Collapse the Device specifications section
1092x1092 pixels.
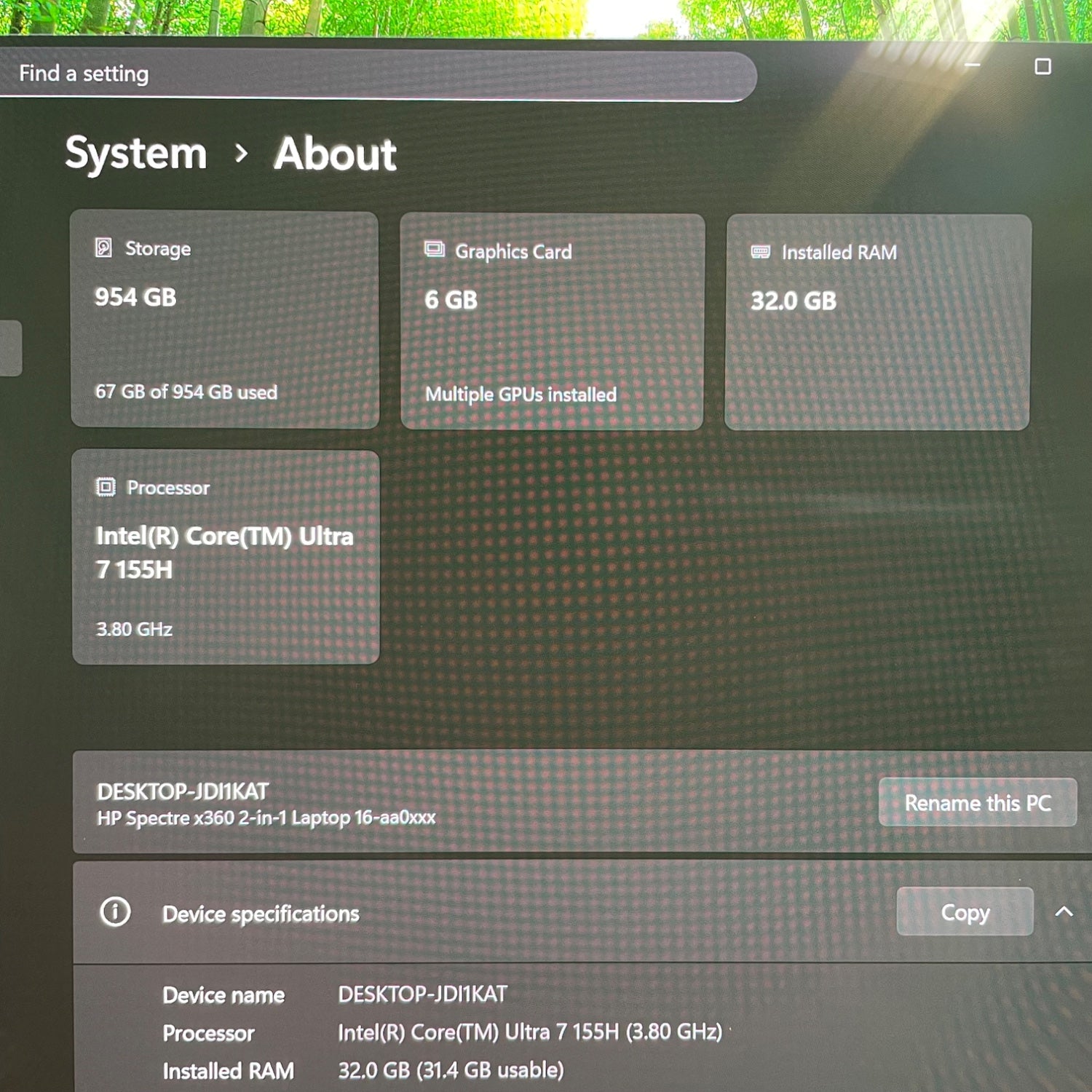(1064, 911)
